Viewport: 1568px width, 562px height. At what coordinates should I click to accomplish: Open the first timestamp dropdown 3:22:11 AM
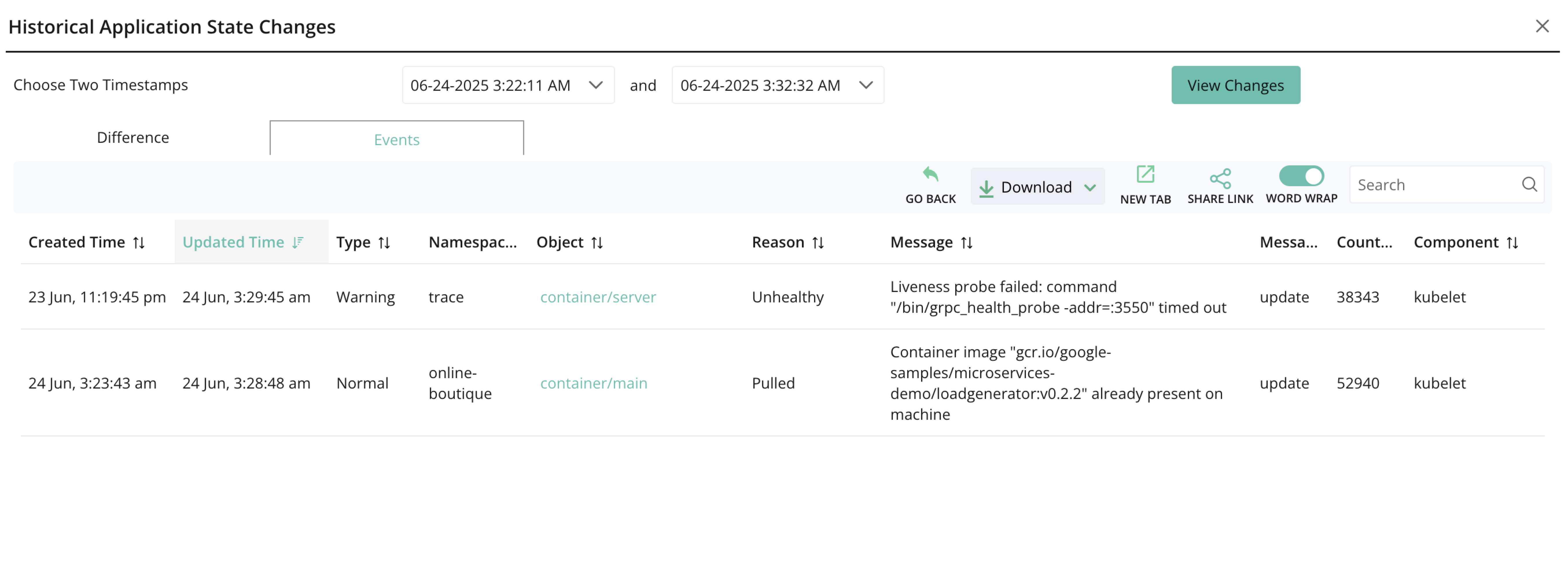(x=508, y=85)
